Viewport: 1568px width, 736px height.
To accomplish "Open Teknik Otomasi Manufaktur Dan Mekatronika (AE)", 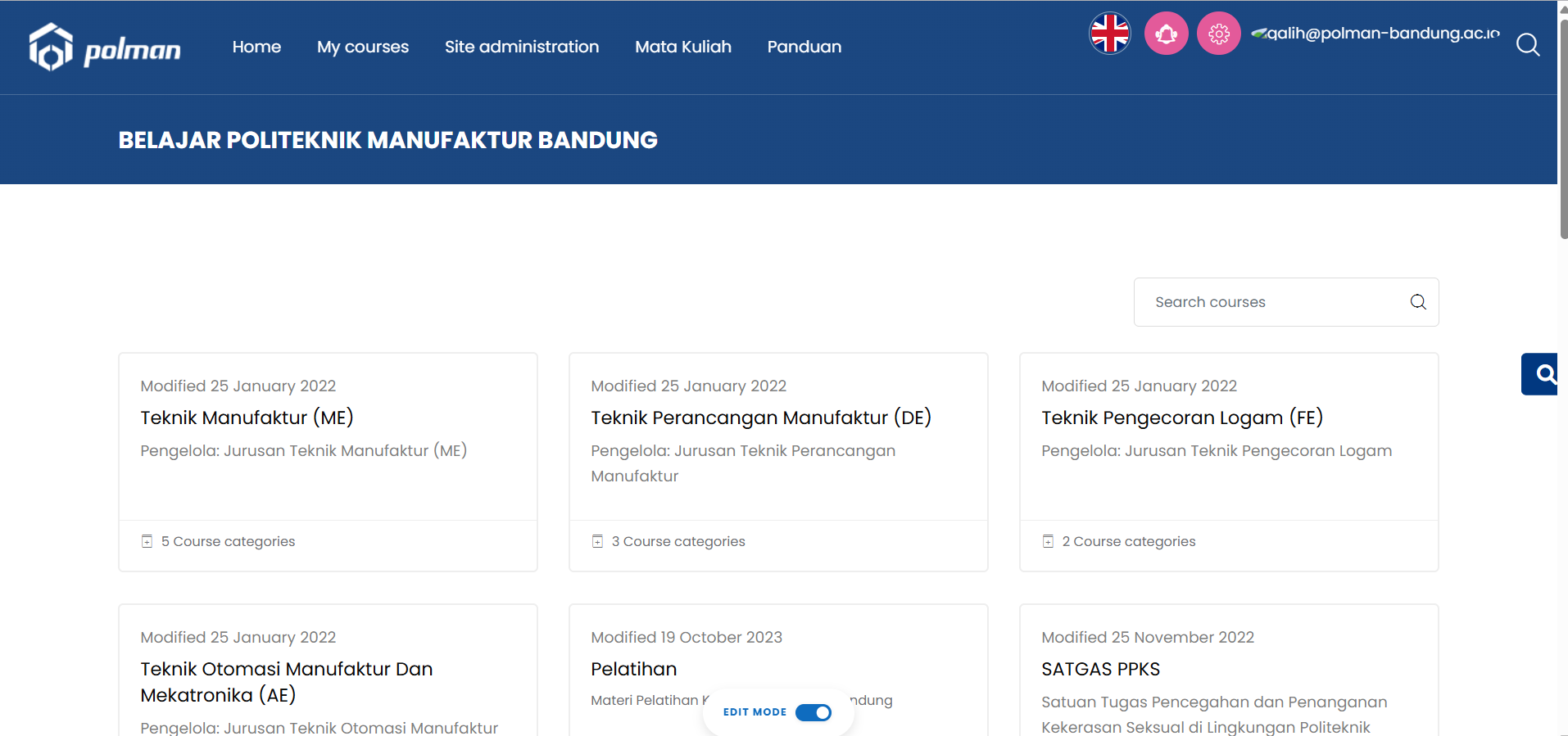I will coord(286,682).
